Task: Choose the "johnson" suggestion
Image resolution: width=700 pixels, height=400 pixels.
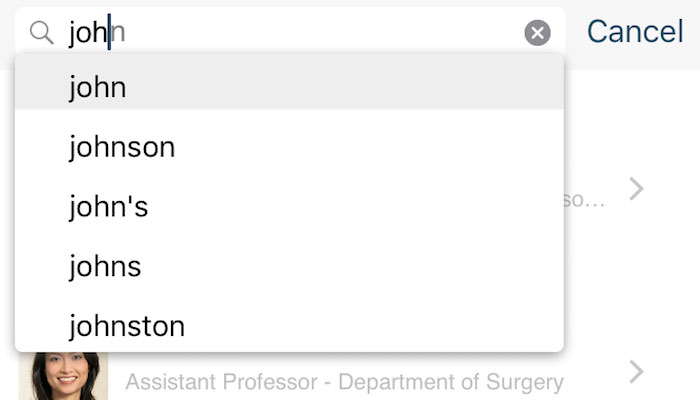Action: pyautogui.click(x=289, y=147)
